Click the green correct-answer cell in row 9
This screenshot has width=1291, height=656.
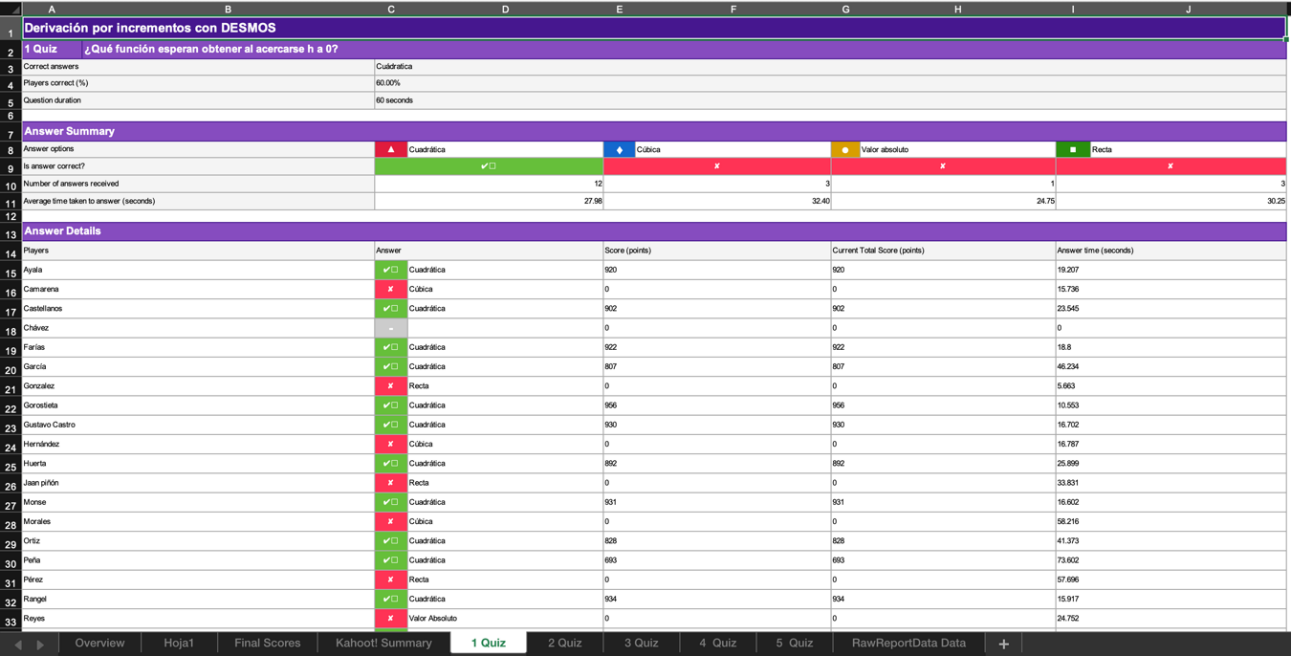coord(488,166)
